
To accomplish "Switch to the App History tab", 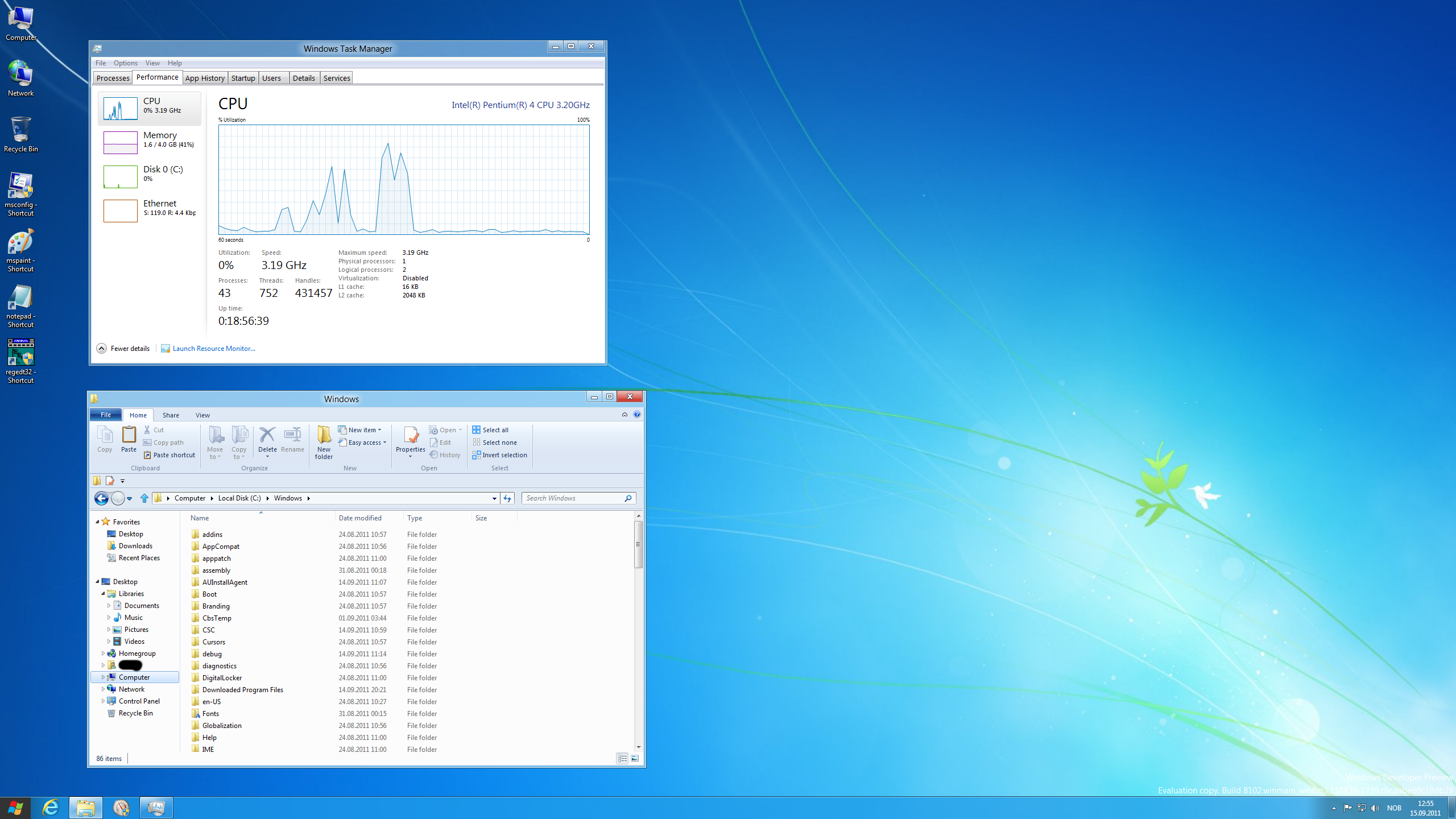I will [x=205, y=78].
